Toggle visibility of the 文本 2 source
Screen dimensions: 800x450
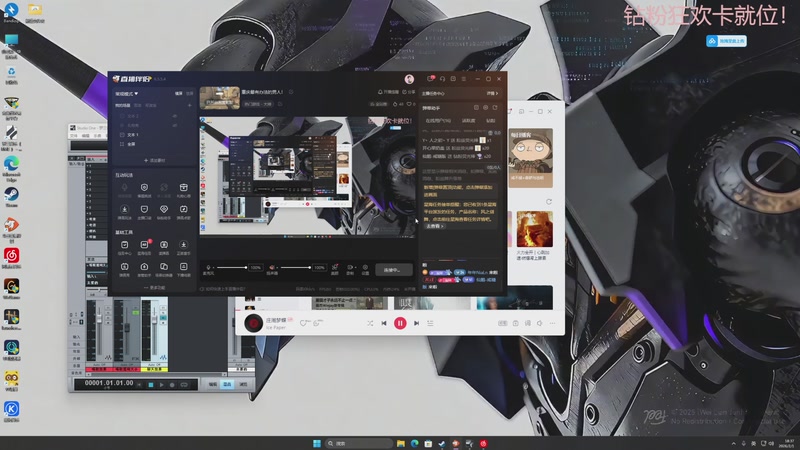click(175, 116)
